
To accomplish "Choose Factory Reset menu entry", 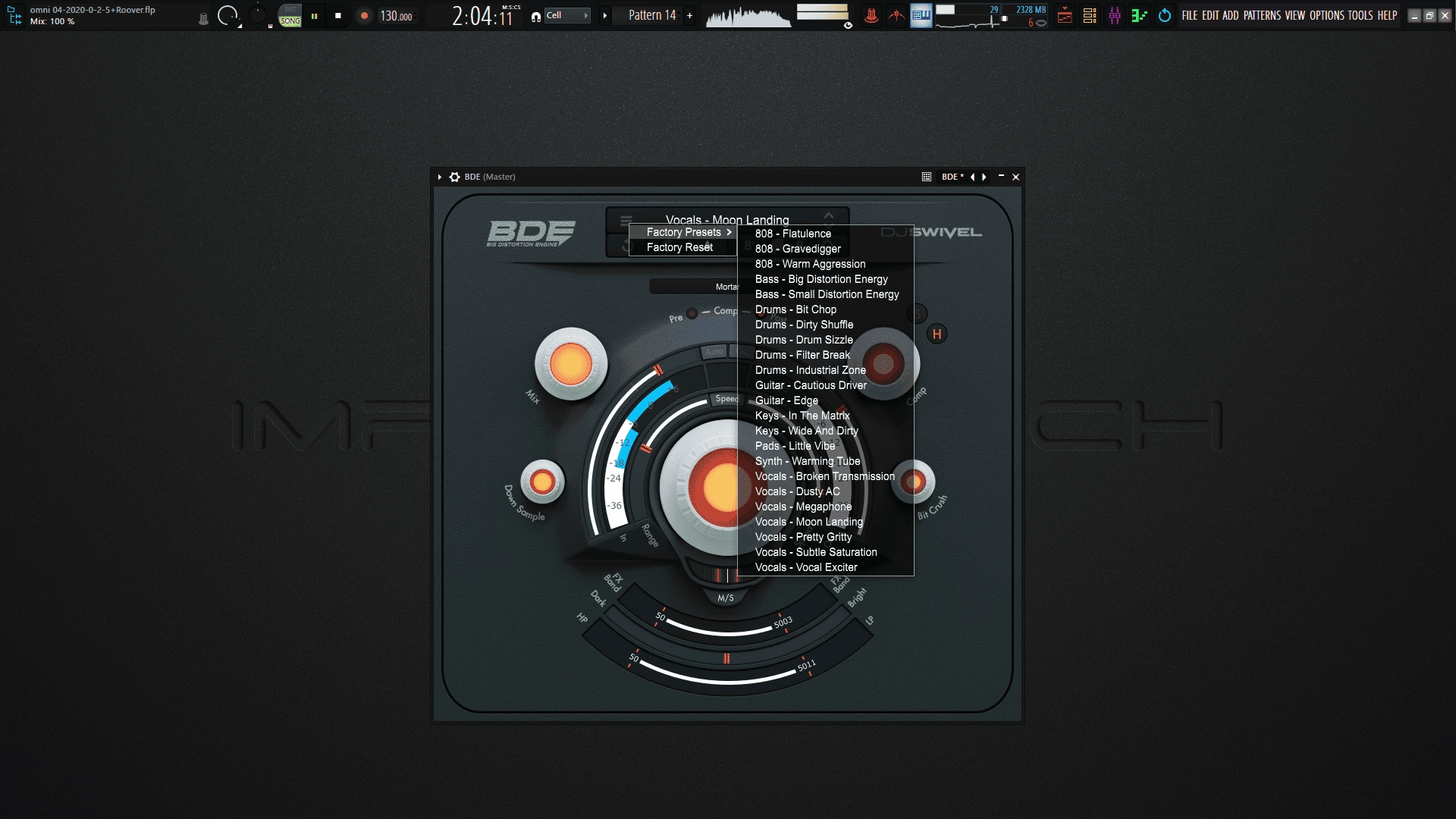I will (682, 247).
